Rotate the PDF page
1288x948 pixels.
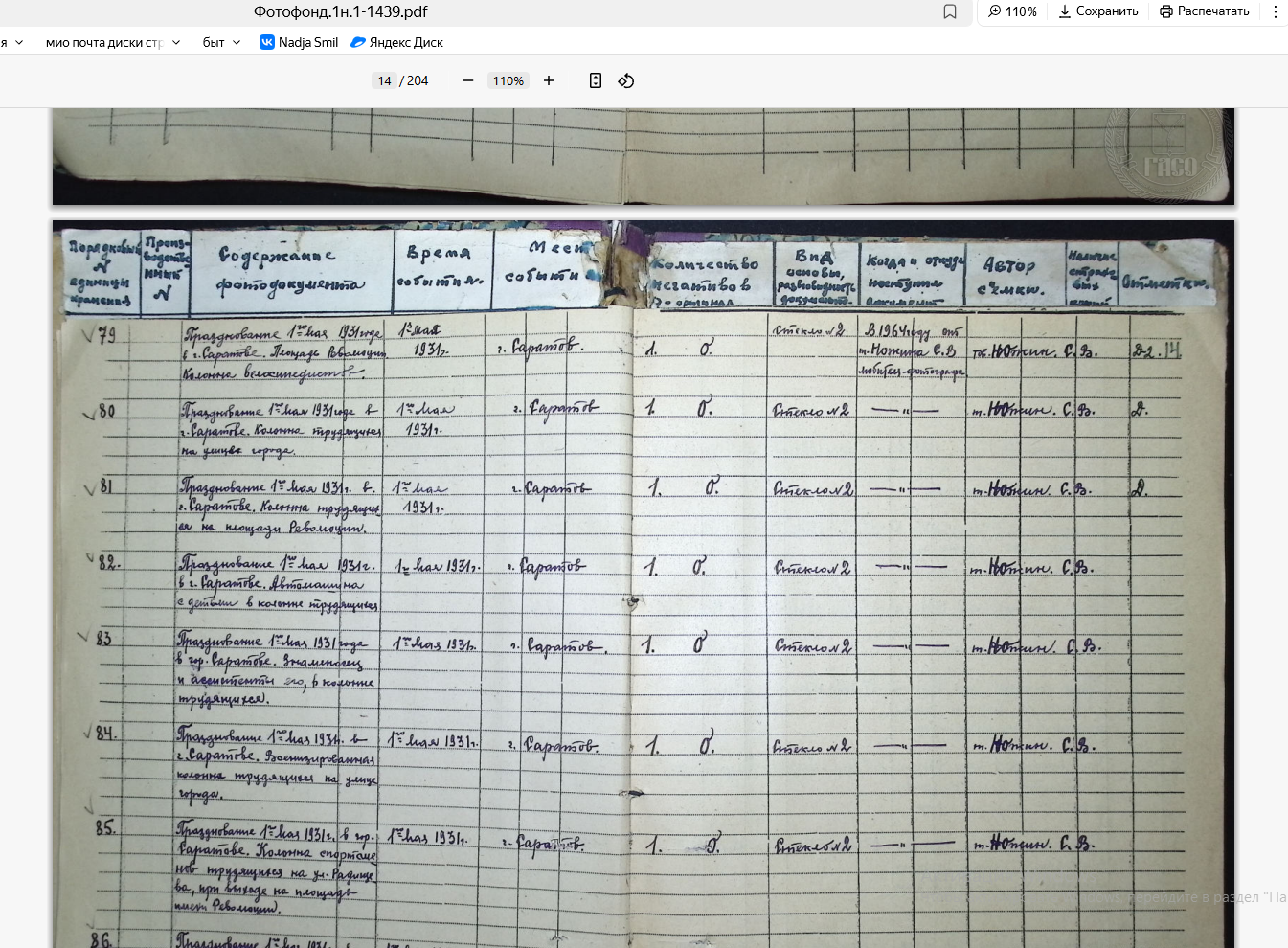tap(626, 80)
